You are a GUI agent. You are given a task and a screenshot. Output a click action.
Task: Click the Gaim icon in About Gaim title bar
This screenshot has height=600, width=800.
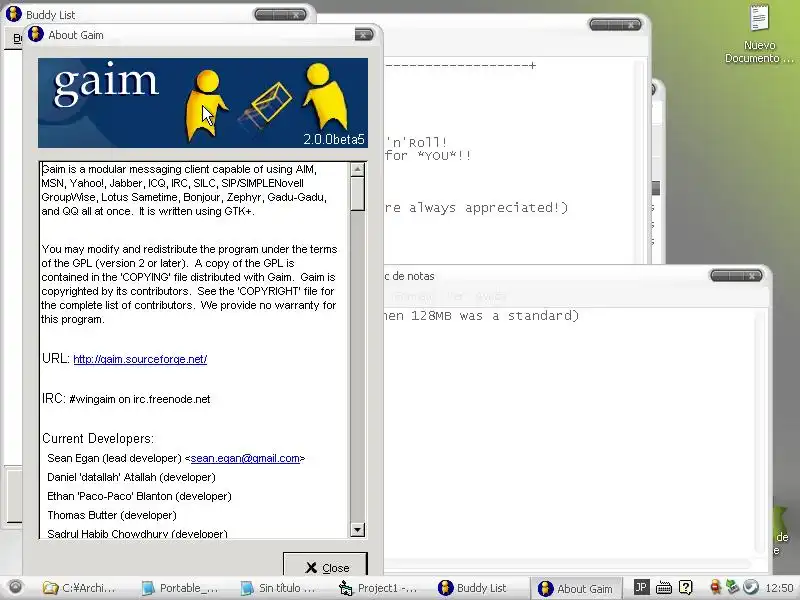(36, 34)
